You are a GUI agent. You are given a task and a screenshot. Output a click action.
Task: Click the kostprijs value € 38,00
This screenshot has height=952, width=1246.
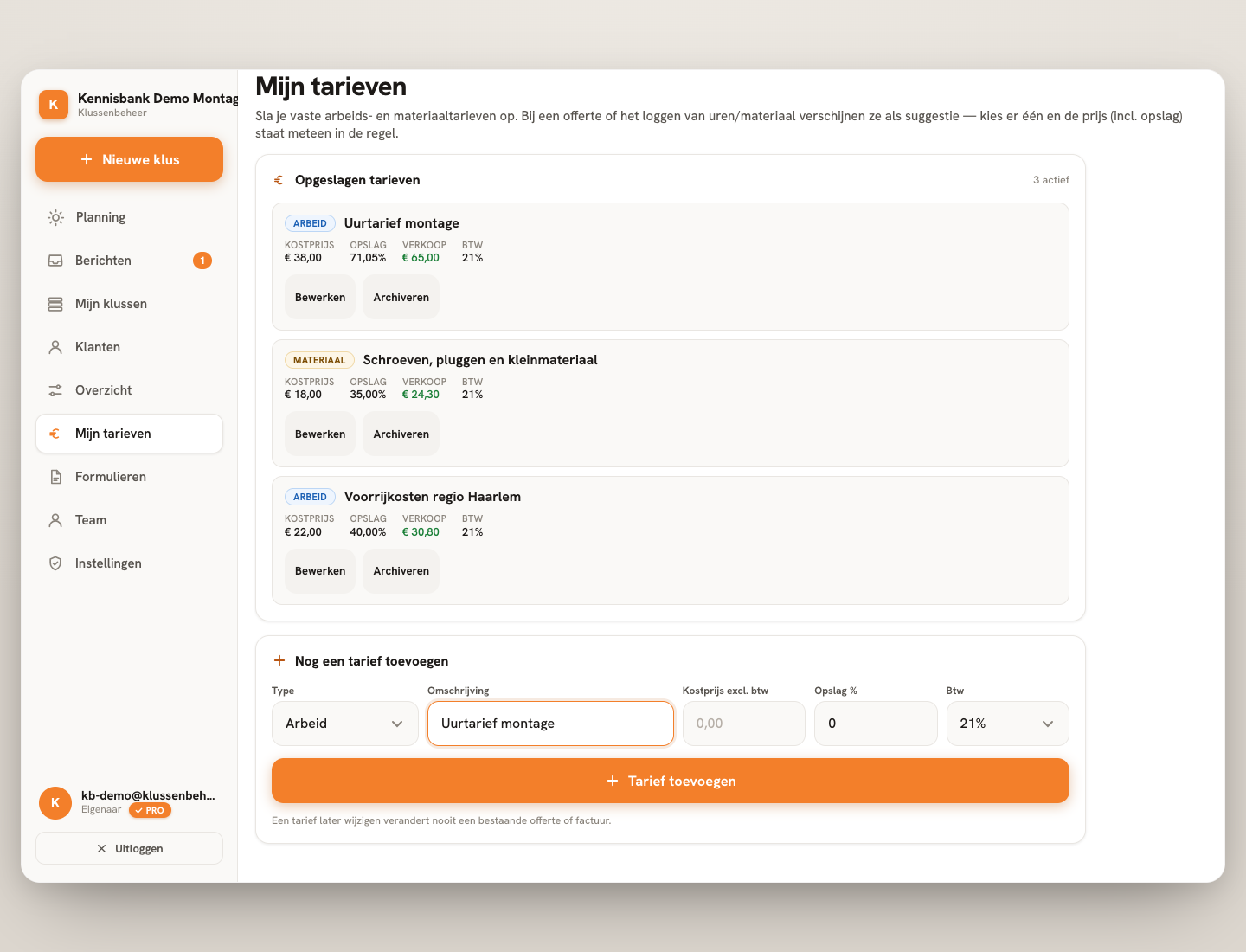point(303,258)
